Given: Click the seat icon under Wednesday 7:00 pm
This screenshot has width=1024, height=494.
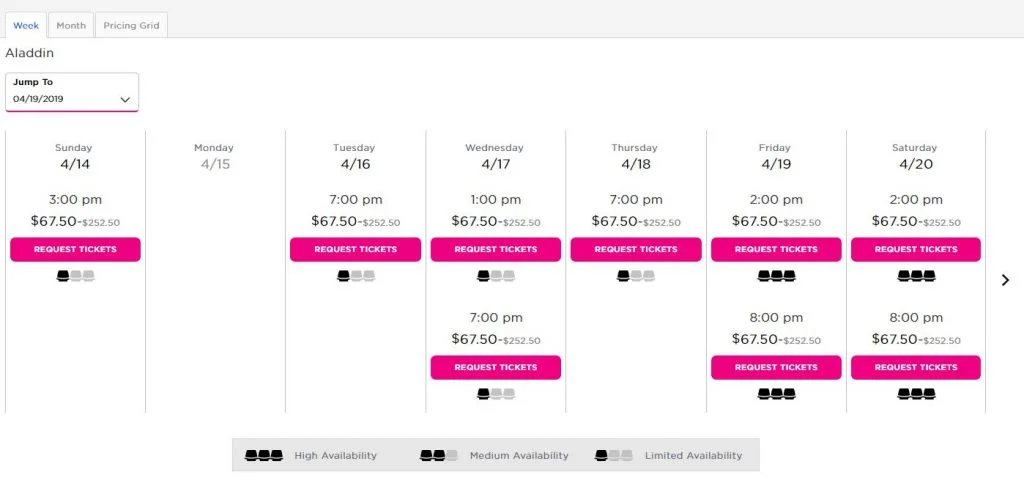Looking at the screenshot, I should coord(496,394).
